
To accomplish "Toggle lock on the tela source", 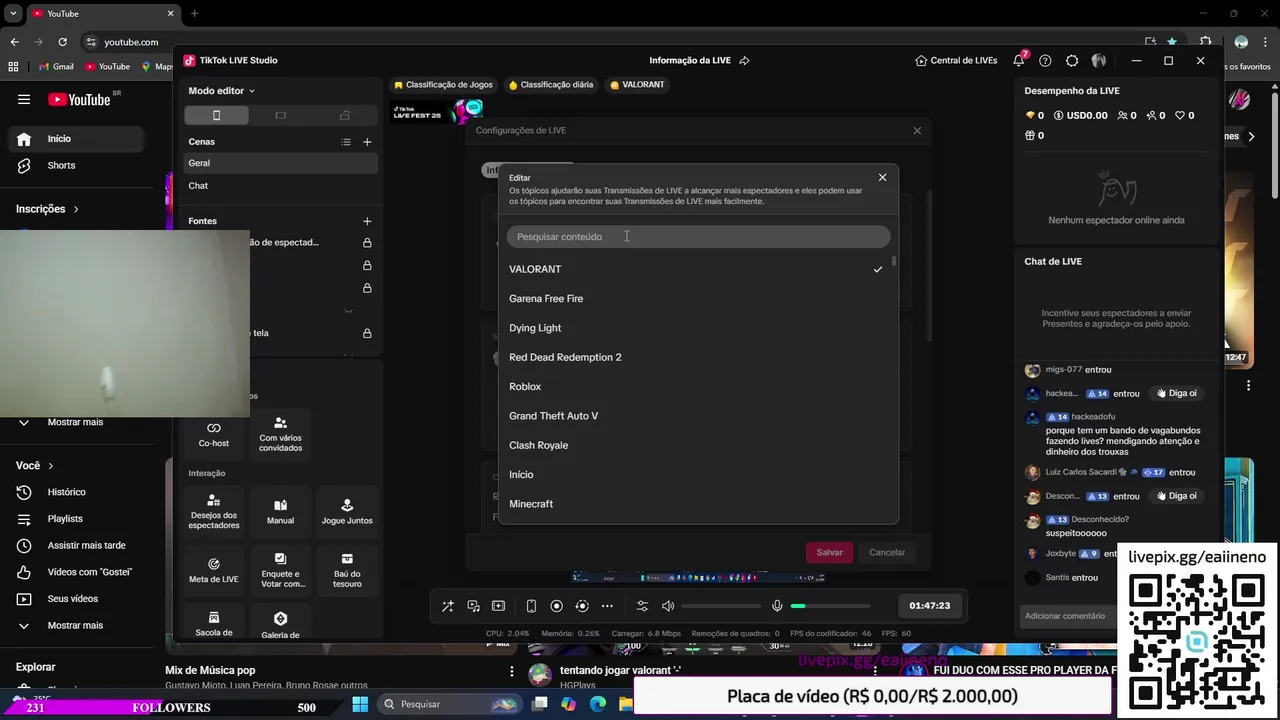I will (367, 333).
